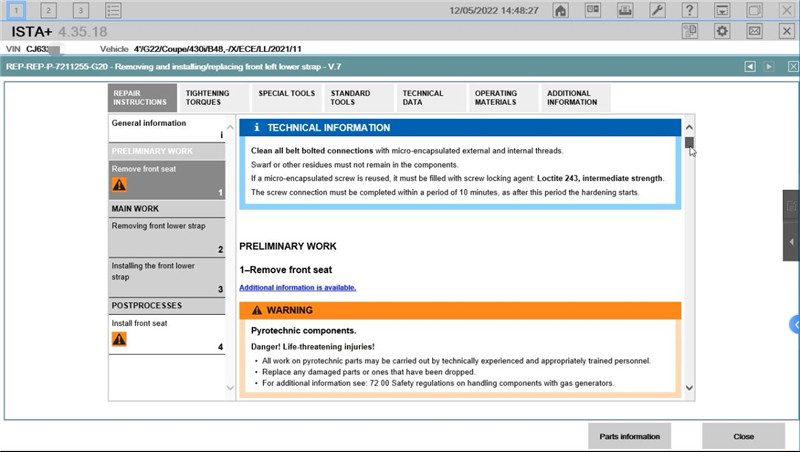800x452 pixels.
Task: Select step 2 Removing front lower strap
Action: click(x=167, y=237)
